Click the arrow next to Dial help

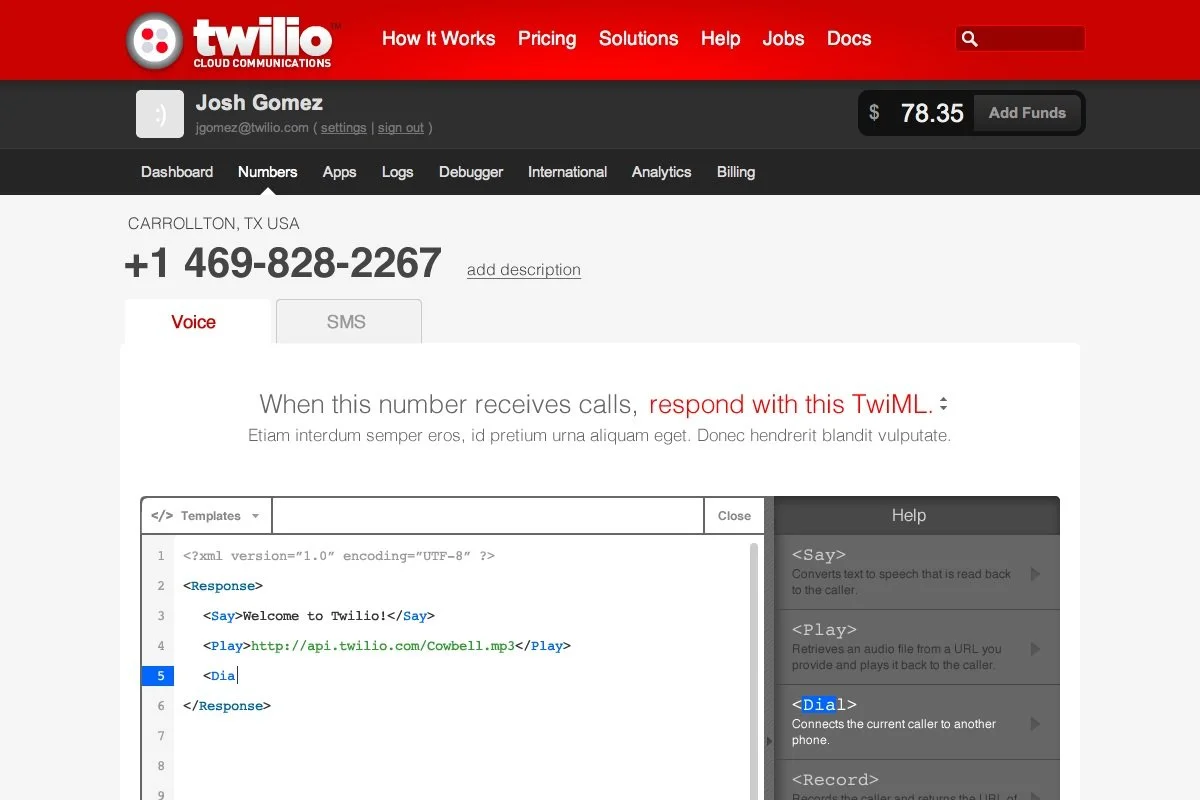[1036, 724]
